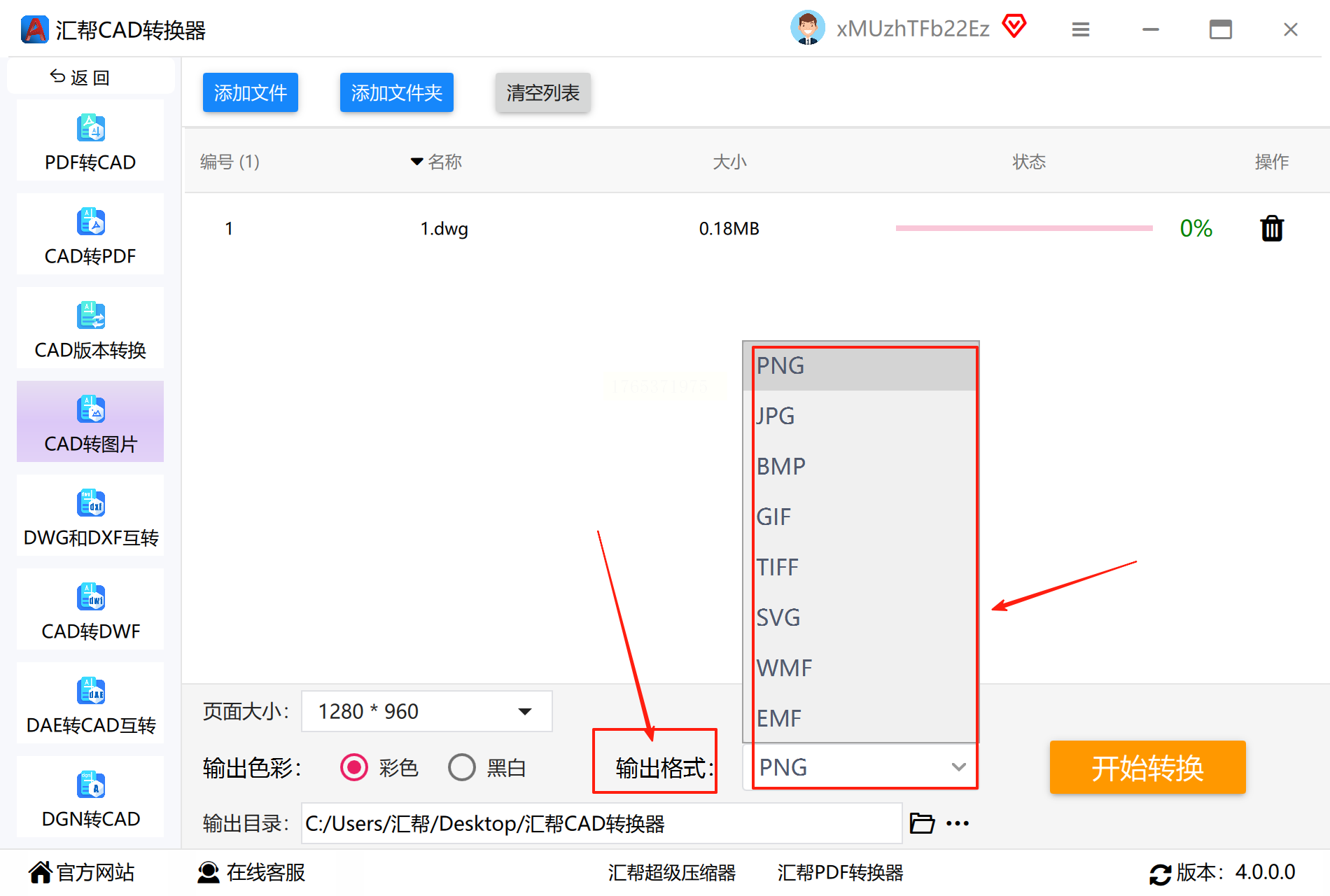Open the CAD转PDF tool
This screenshot has width=1330, height=896.
tap(90, 234)
